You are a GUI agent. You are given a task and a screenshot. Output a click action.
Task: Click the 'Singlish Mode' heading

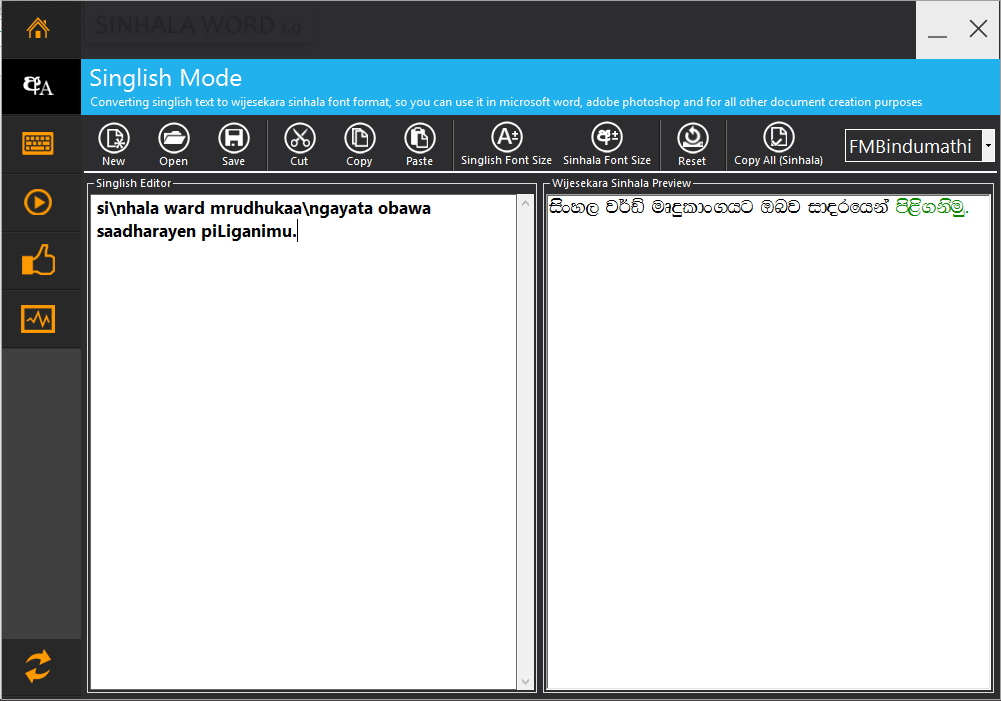pos(165,78)
